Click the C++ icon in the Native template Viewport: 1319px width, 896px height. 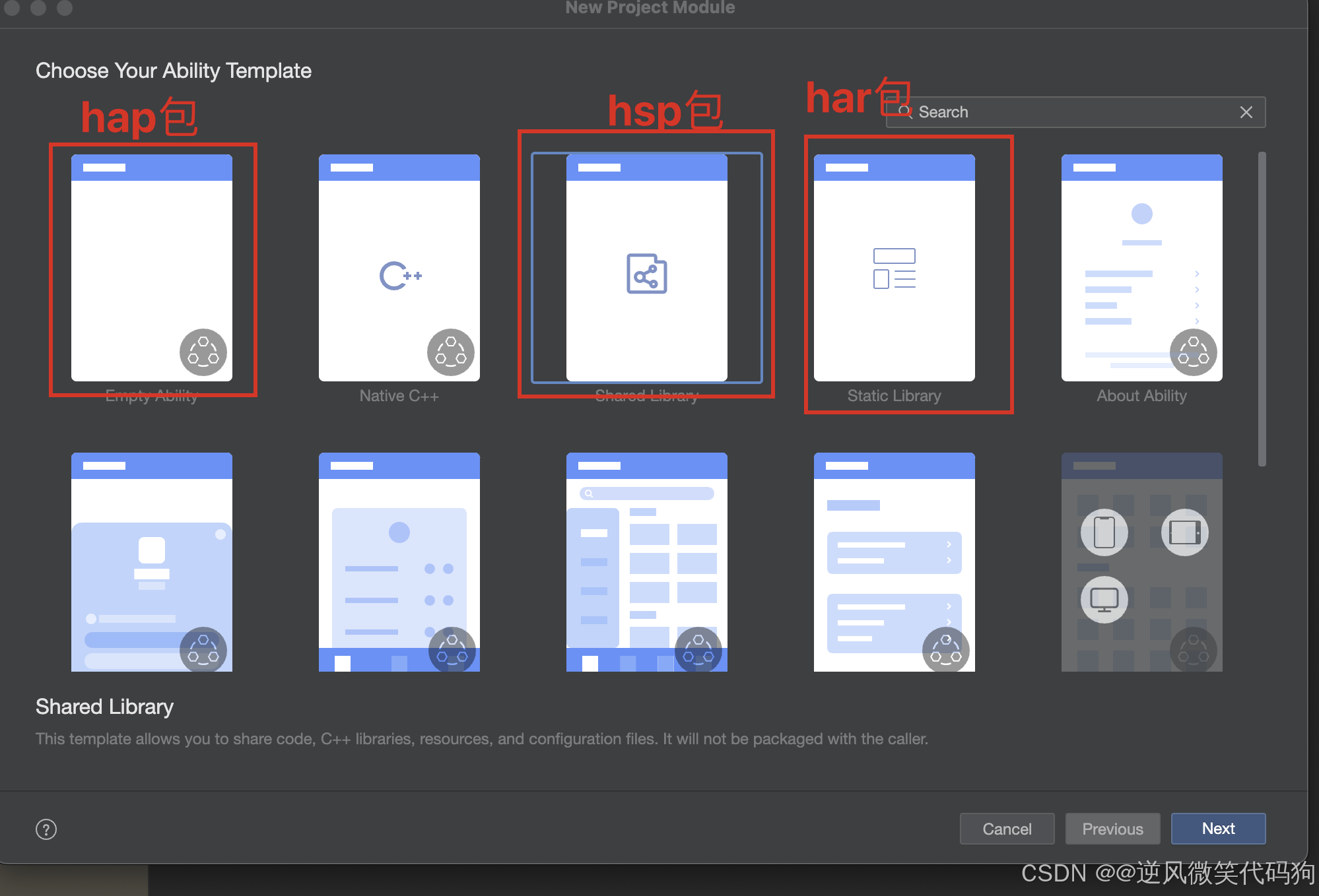pos(400,276)
